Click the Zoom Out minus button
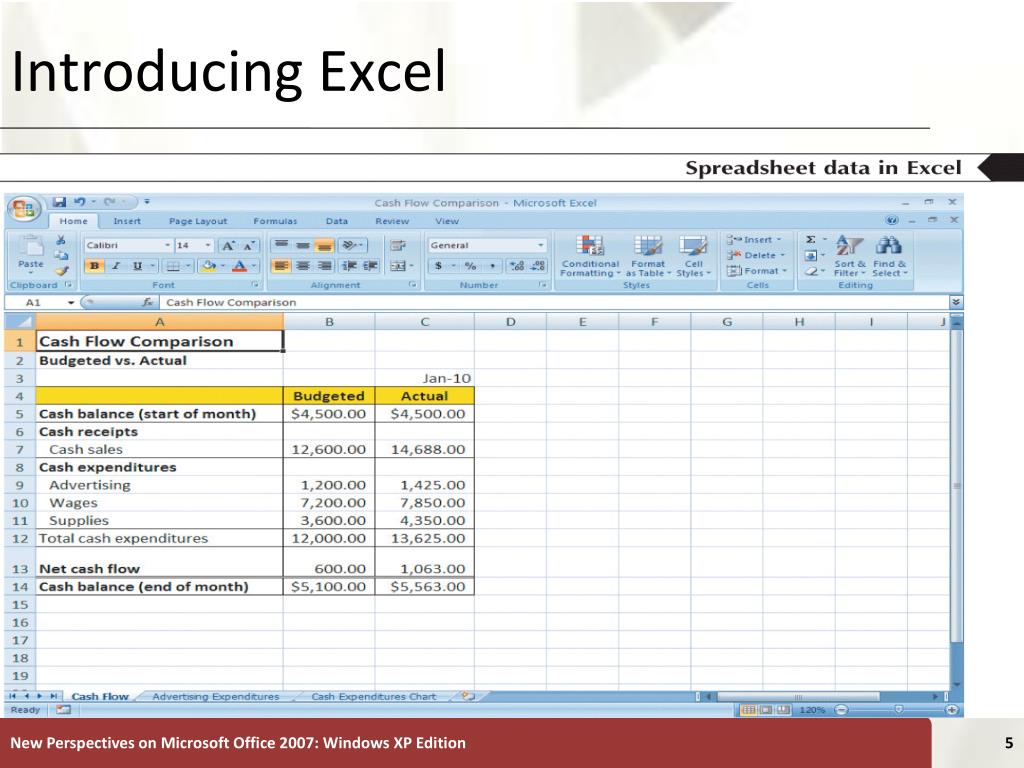The height and width of the screenshot is (768, 1024). coord(841,710)
